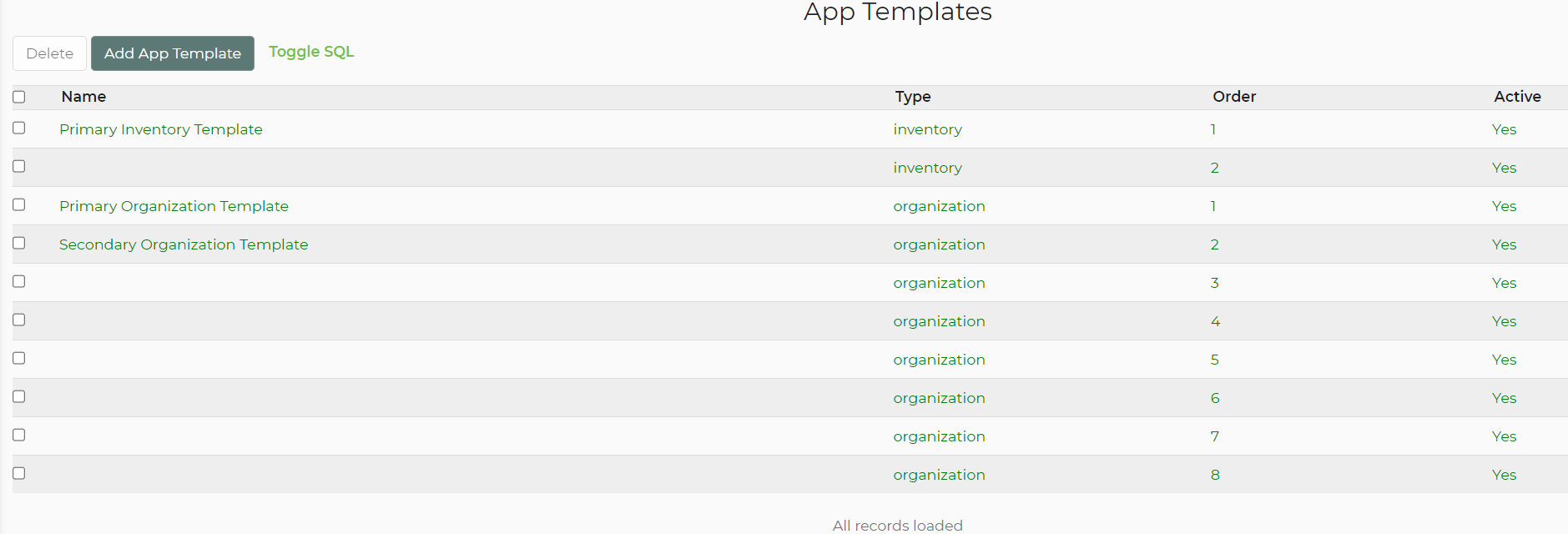Click the order value 7 in organization row
1568x534 pixels.
coord(1215,436)
